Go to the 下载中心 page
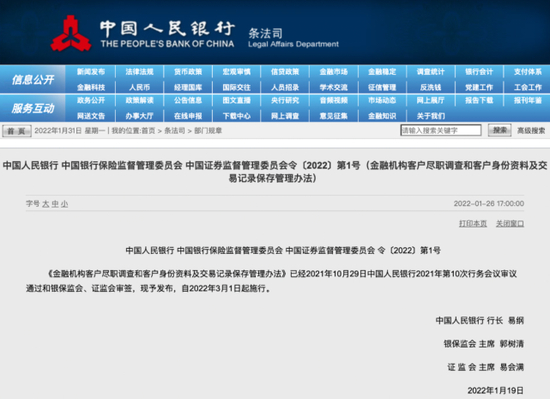The image size is (550, 399). click(236, 116)
